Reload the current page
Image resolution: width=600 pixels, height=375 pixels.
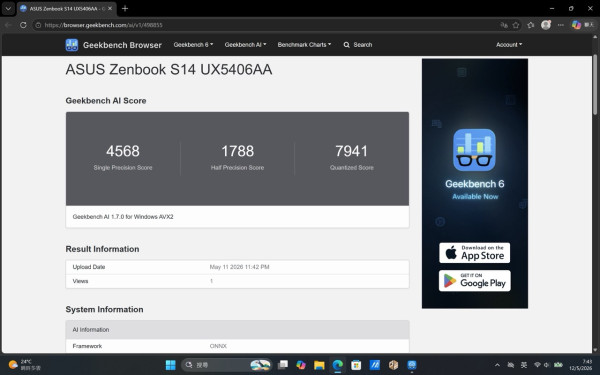(23, 25)
